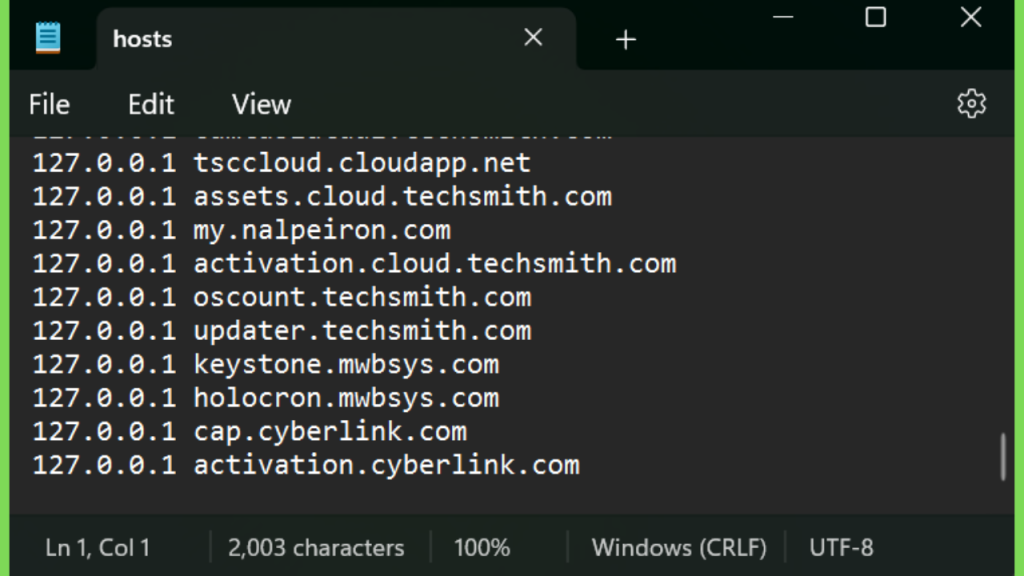Open the Notepad settings gear
This screenshot has height=576, width=1024.
click(971, 104)
